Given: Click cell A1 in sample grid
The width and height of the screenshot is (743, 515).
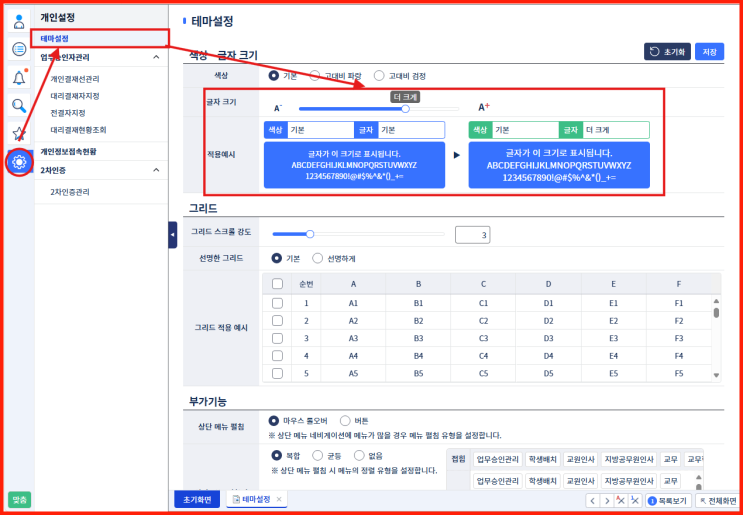Looking at the screenshot, I should click(353, 303).
